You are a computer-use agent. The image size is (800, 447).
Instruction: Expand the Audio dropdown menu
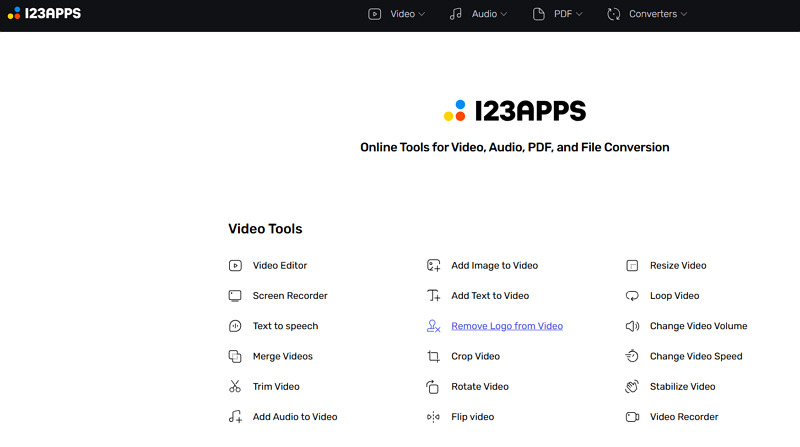478,14
